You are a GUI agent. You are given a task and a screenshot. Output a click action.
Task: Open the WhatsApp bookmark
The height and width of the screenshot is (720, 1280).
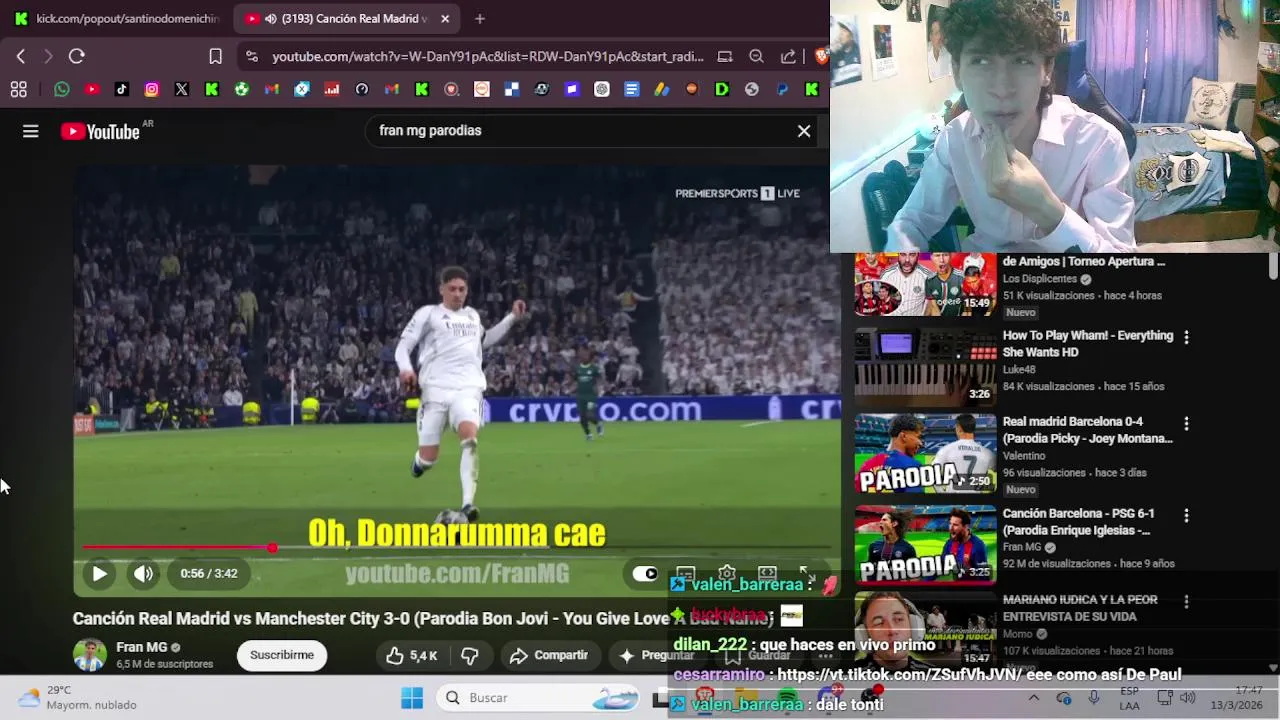[62, 89]
